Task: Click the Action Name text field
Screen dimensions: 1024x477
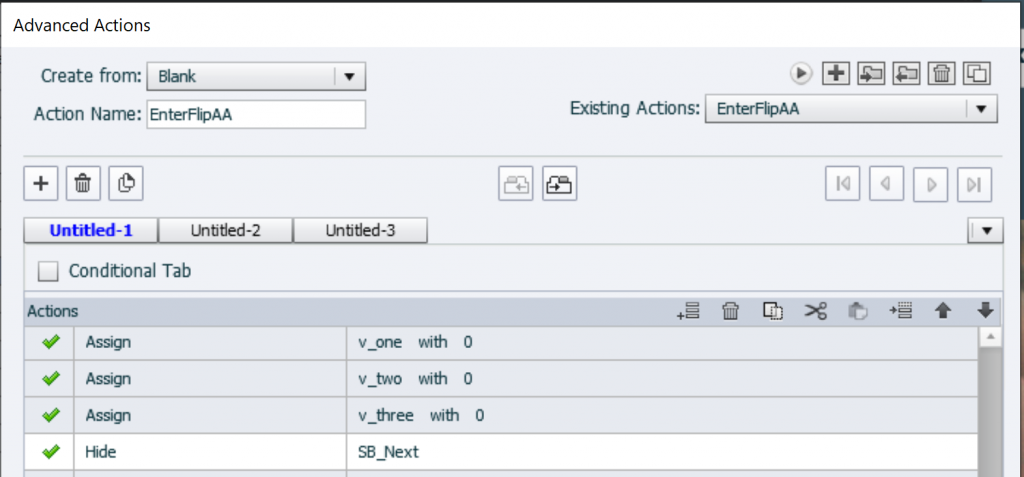Action: click(256, 114)
